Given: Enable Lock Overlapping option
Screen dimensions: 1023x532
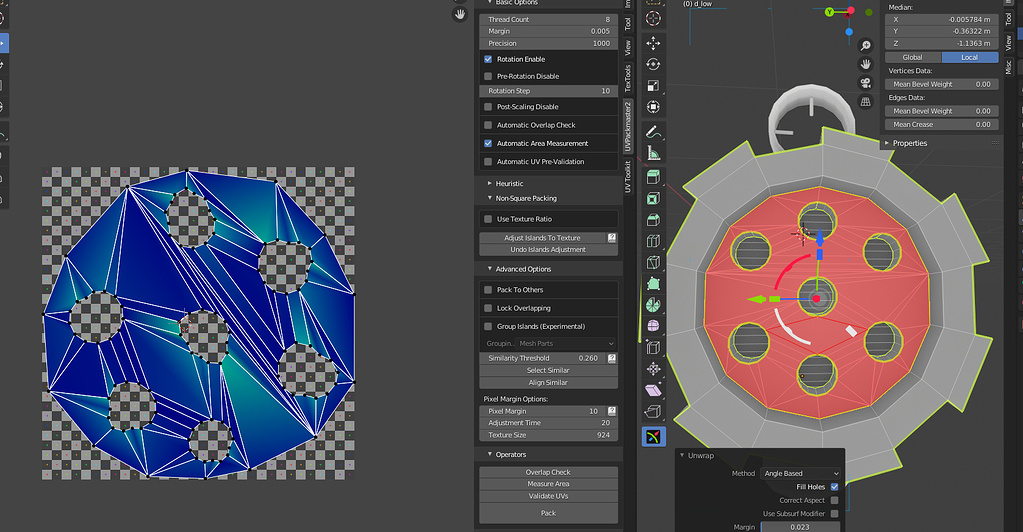Looking at the screenshot, I should [488, 307].
